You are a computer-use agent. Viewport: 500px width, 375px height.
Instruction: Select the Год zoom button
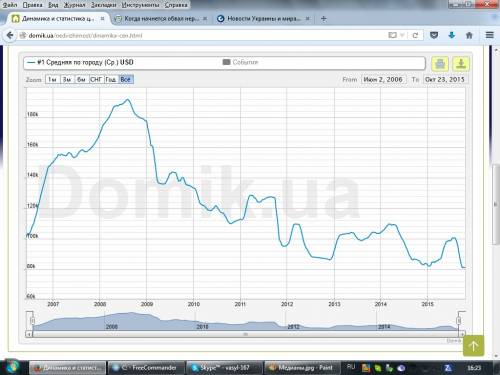(111, 79)
